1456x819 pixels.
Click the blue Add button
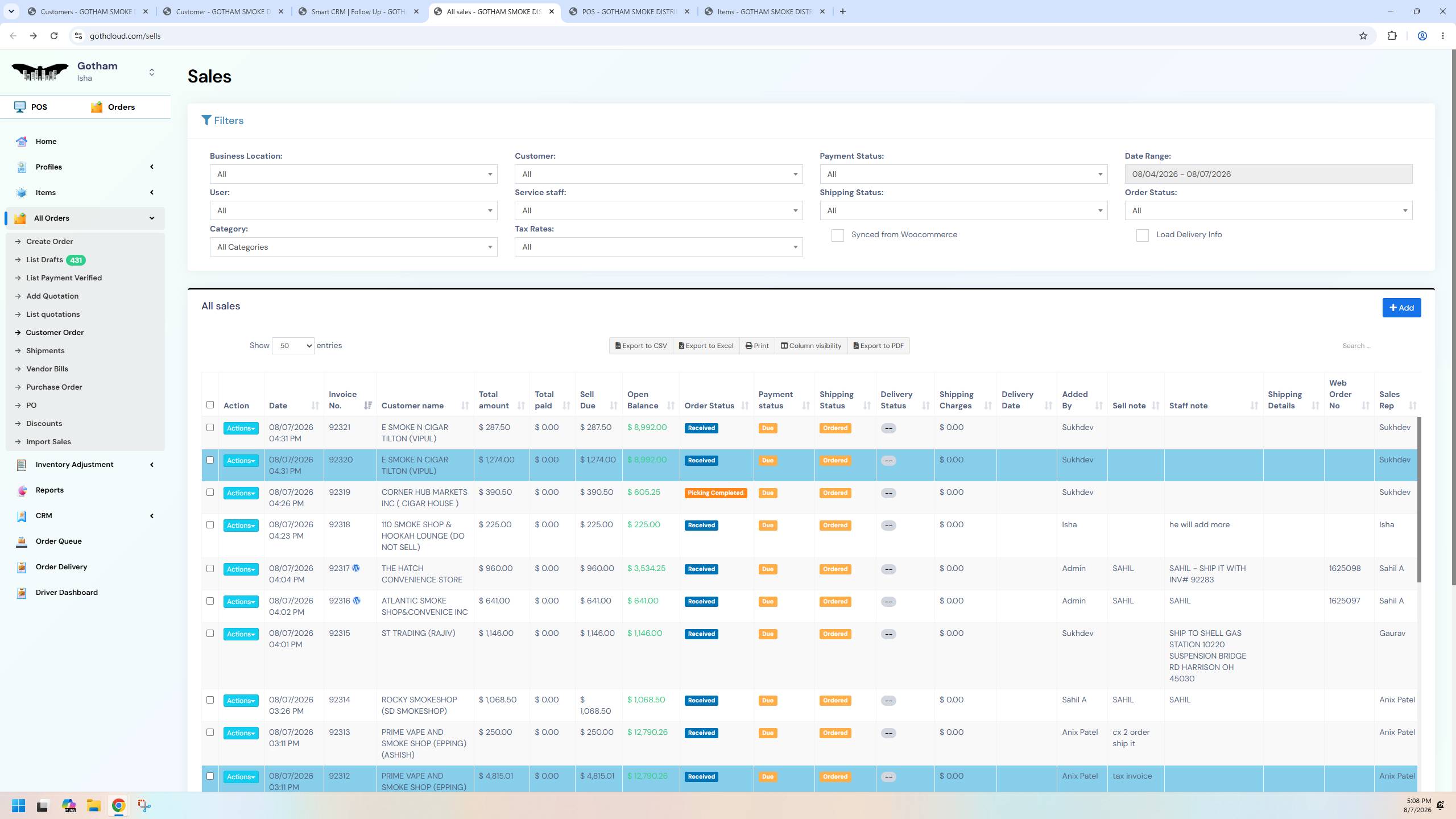pos(1401,308)
